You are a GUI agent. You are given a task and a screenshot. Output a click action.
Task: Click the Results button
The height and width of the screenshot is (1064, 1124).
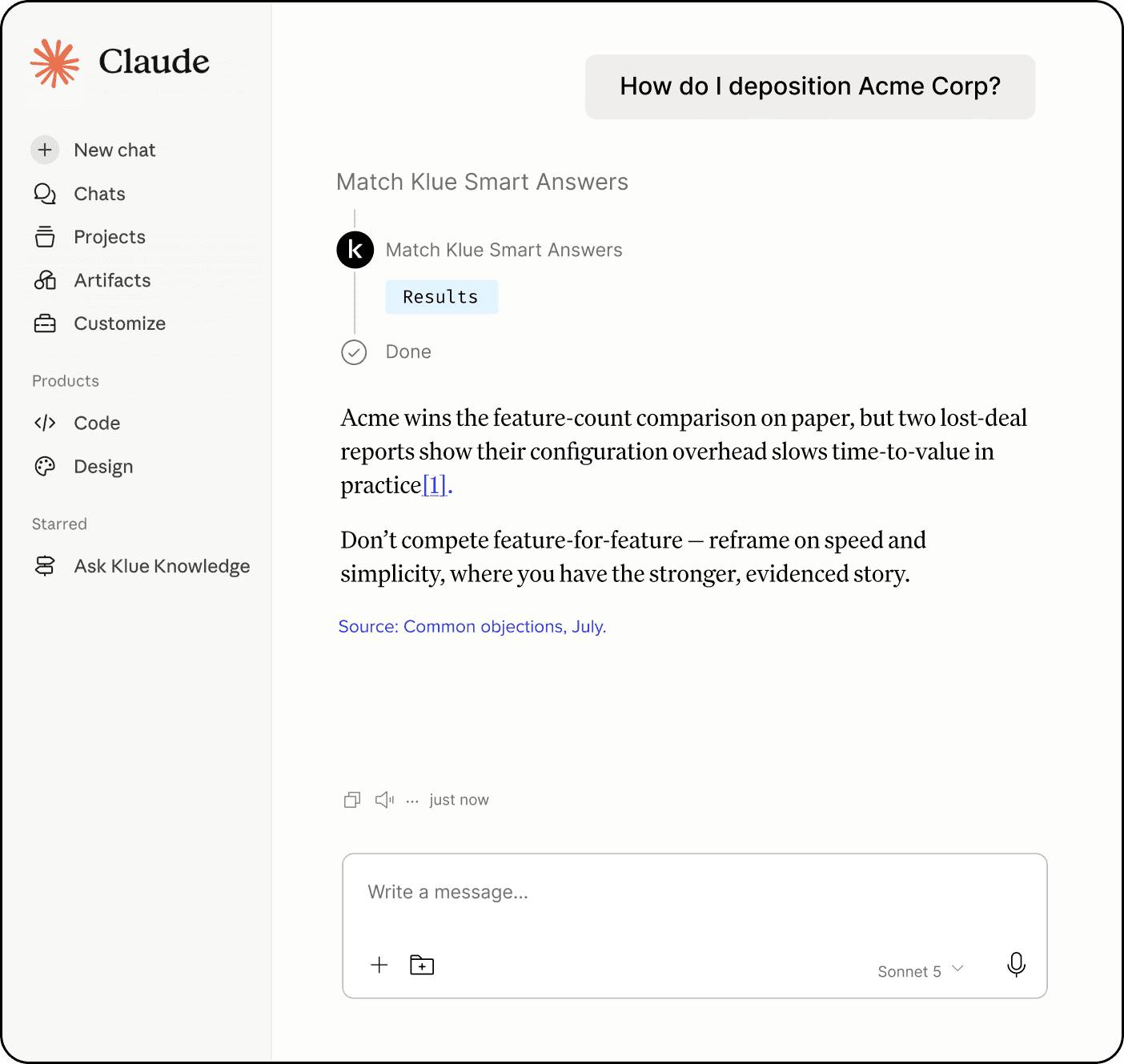441,297
